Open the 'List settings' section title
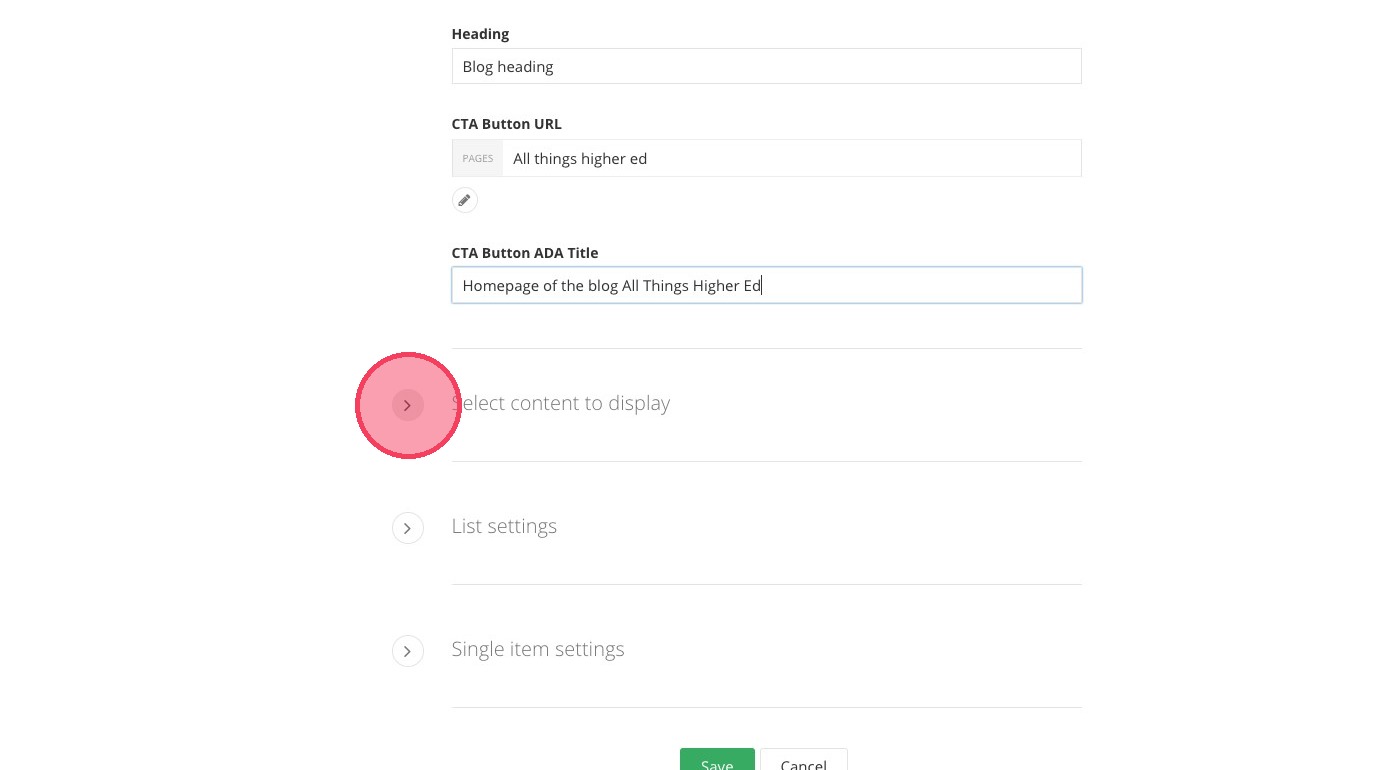The image size is (1376, 770). click(x=504, y=526)
